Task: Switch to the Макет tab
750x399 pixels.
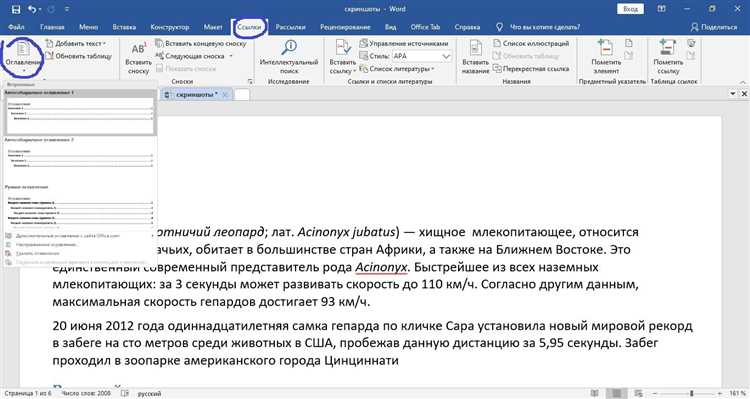Action: tap(213, 27)
